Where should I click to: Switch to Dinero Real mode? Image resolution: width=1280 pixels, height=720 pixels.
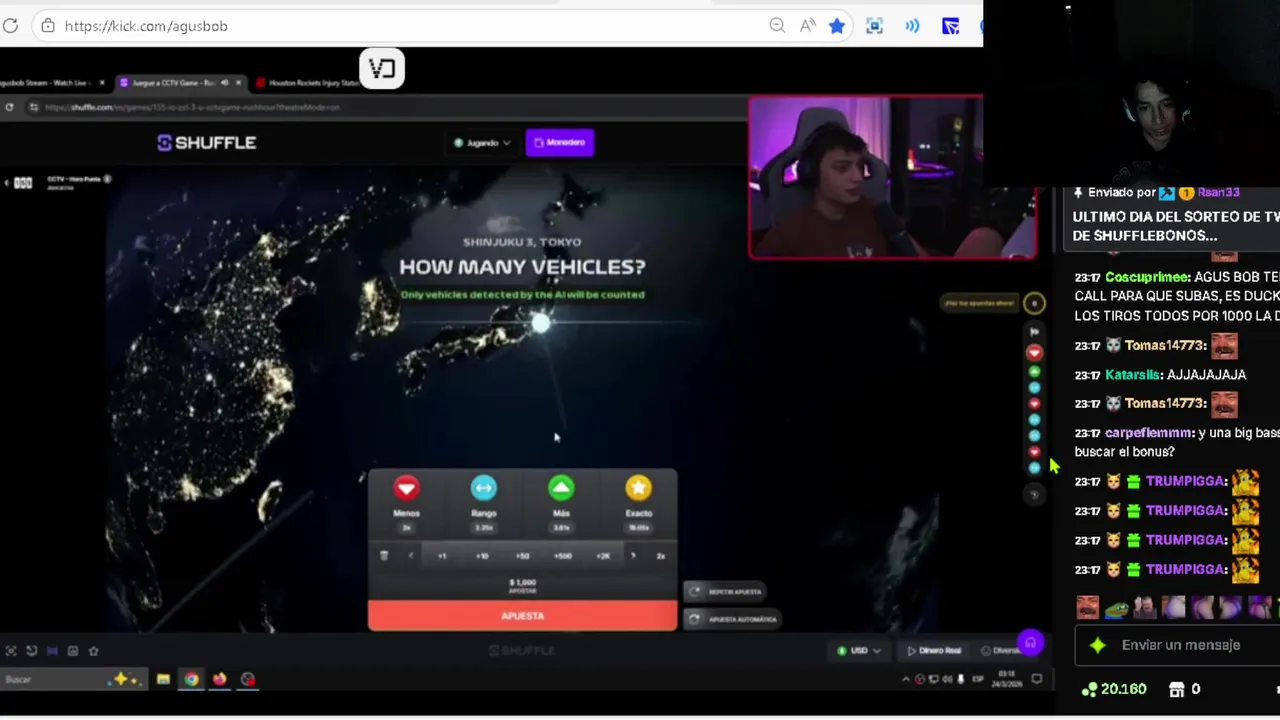click(934, 651)
